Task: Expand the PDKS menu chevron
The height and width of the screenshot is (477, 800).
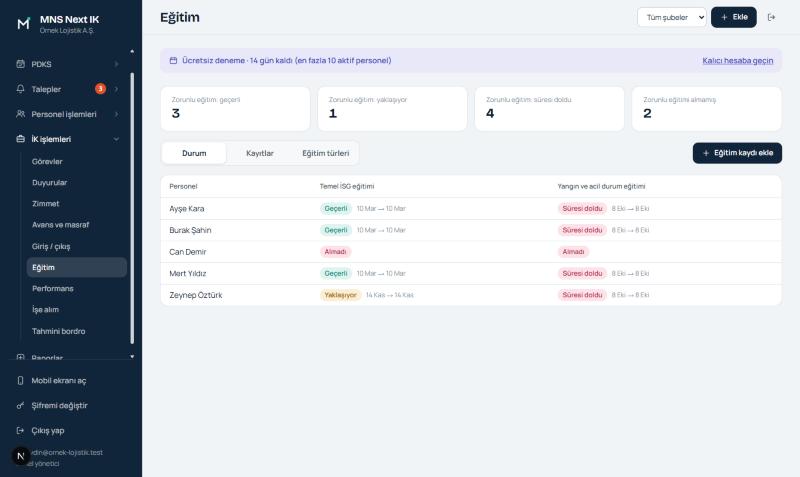Action: coord(116,64)
